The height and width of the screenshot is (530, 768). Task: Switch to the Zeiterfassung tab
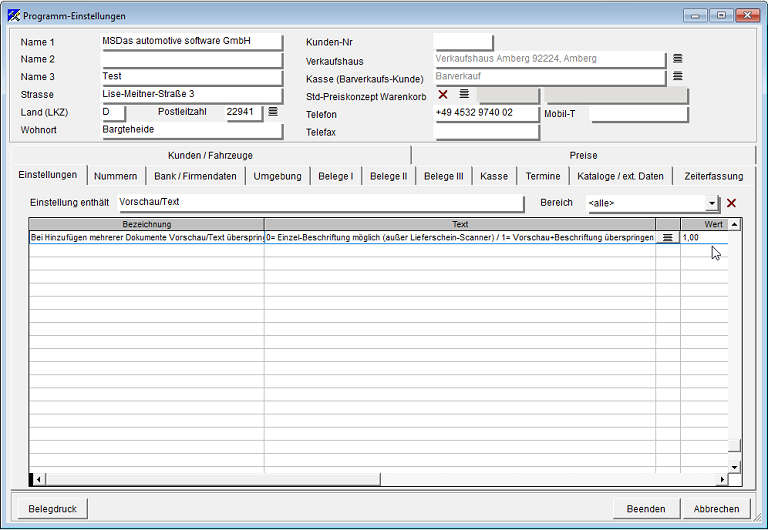pos(714,176)
